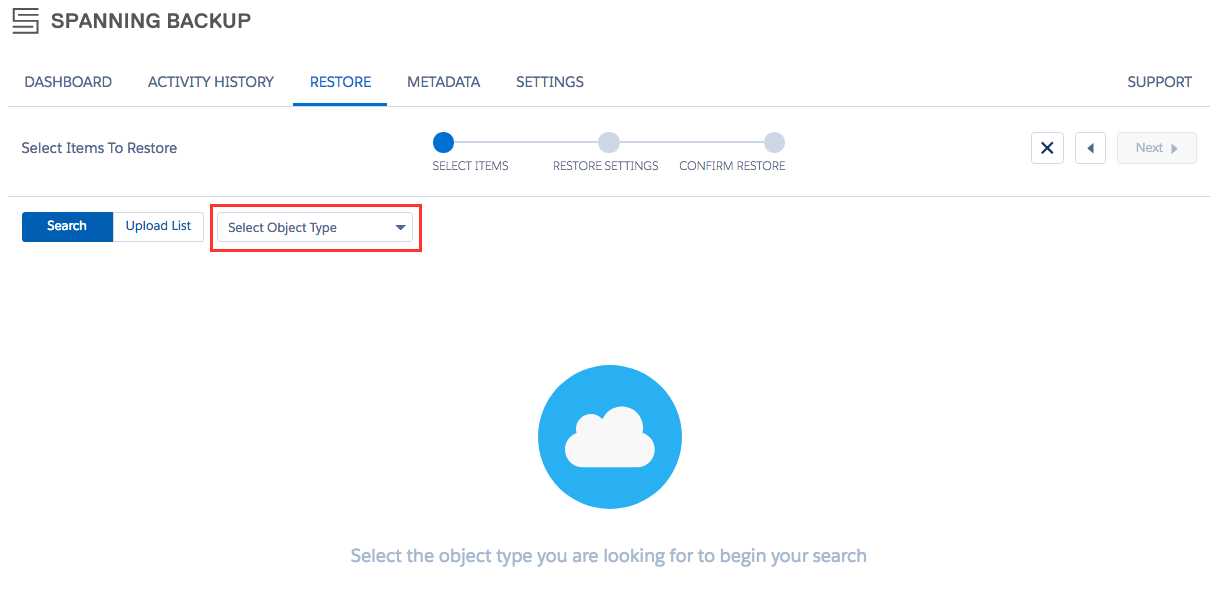Click the X cancel icon
The width and height of the screenshot is (1219, 614).
click(1047, 147)
